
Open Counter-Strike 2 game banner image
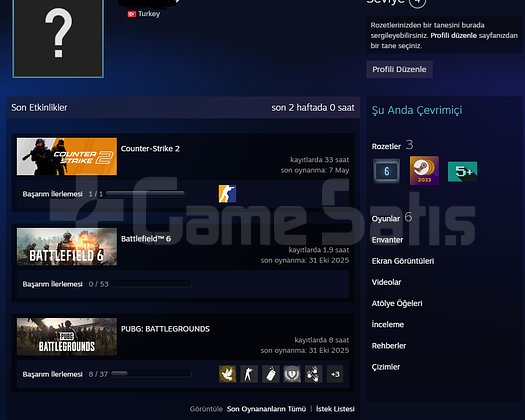tap(67, 156)
